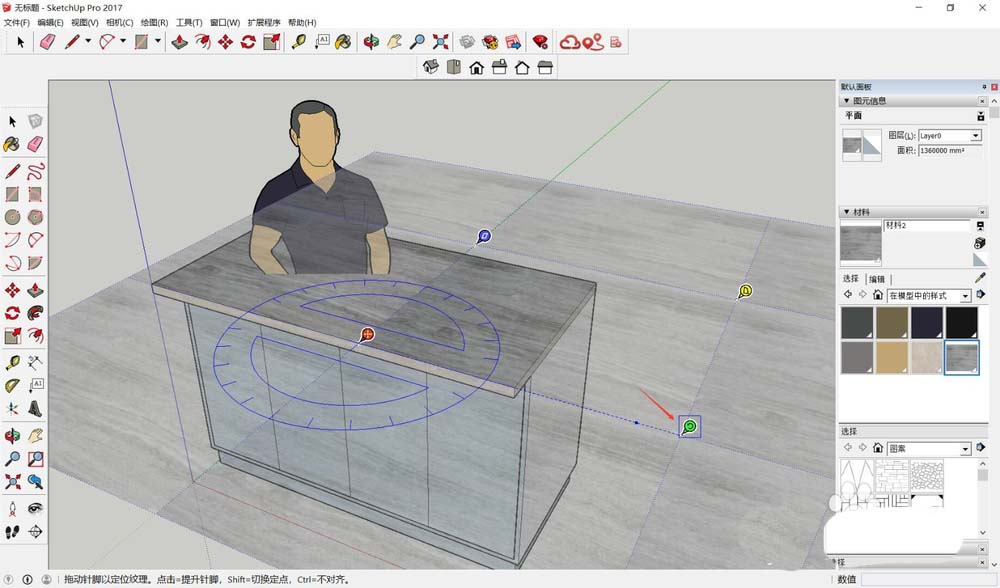Open the Layer0 layer dropdown
Viewport: 1000px width, 588px height.
[975, 136]
